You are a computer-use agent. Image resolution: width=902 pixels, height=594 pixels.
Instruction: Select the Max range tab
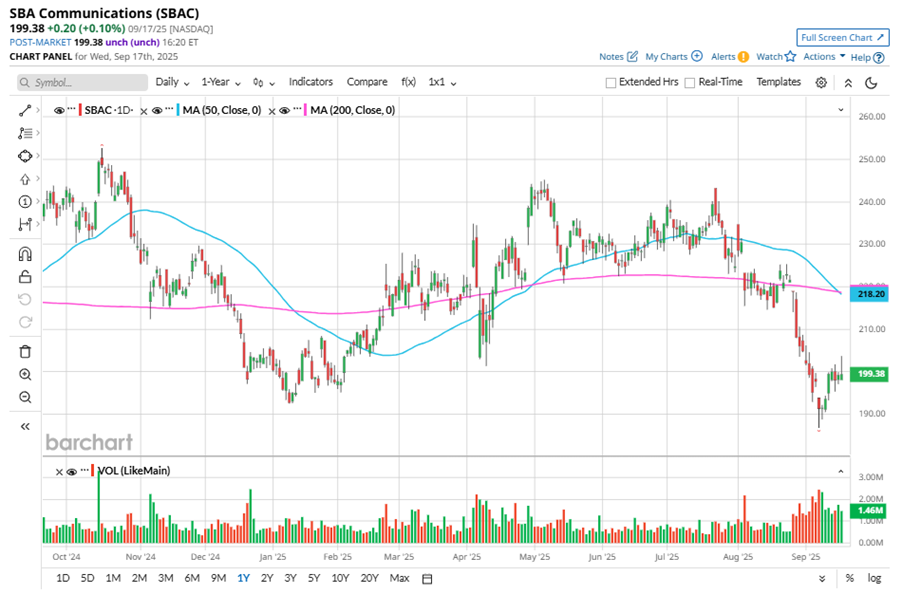click(x=399, y=578)
